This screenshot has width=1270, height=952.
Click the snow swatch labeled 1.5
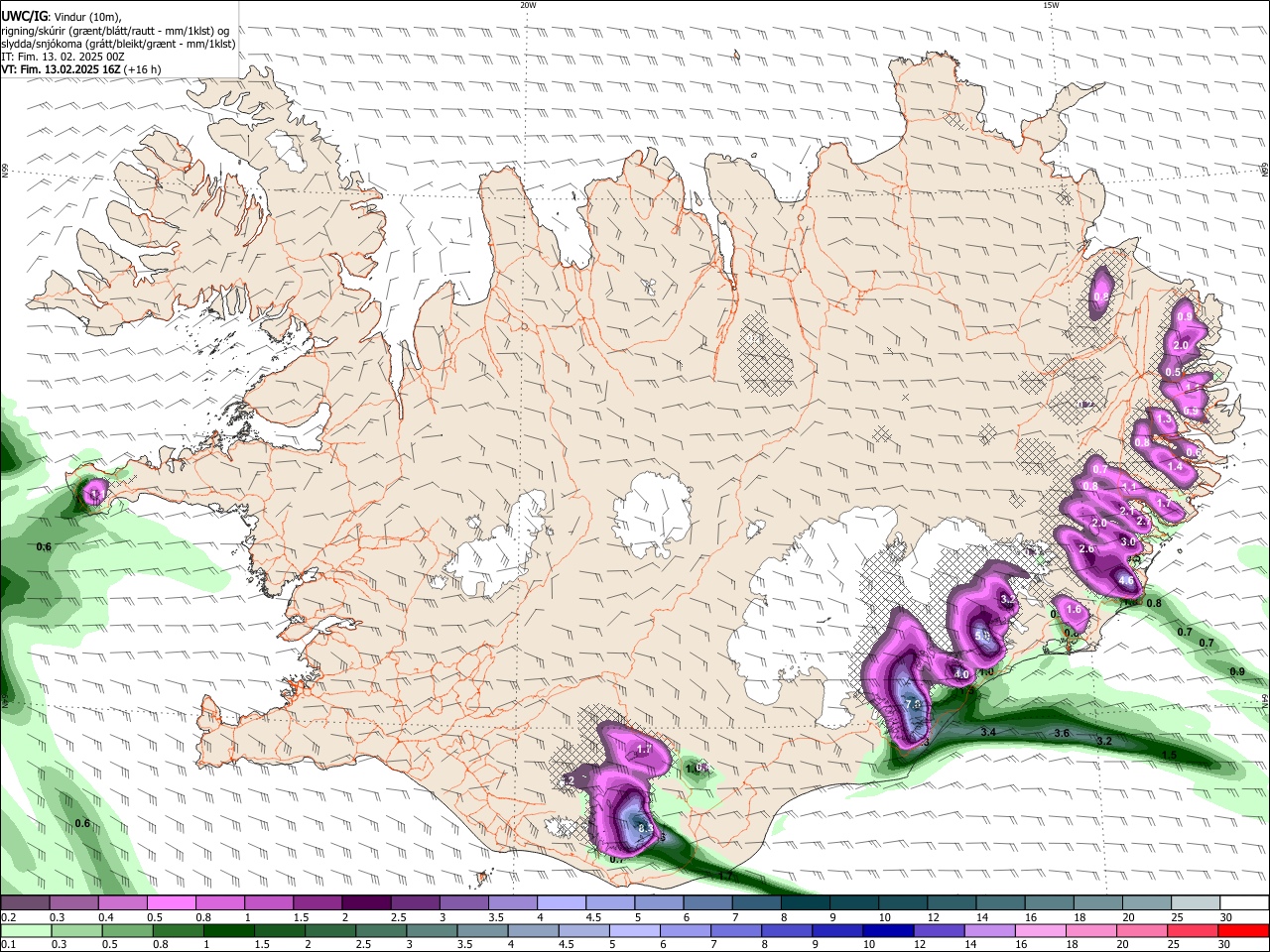coord(317,903)
